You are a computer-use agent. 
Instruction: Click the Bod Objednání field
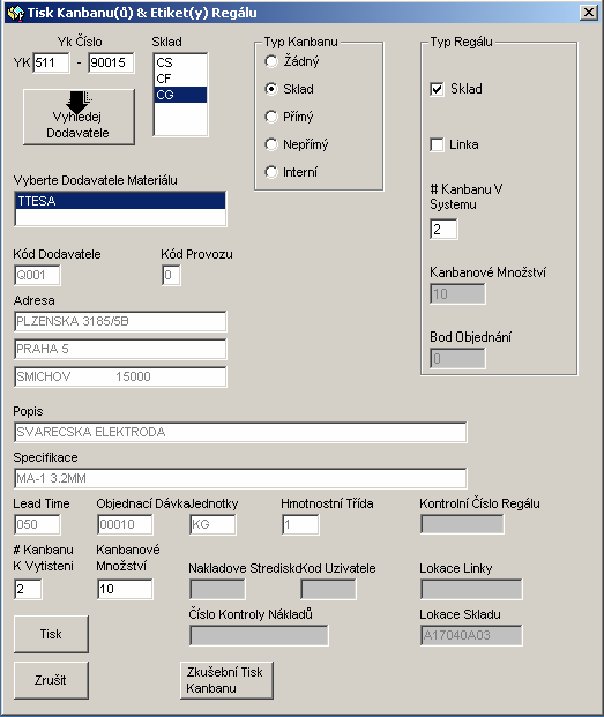tap(458, 358)
